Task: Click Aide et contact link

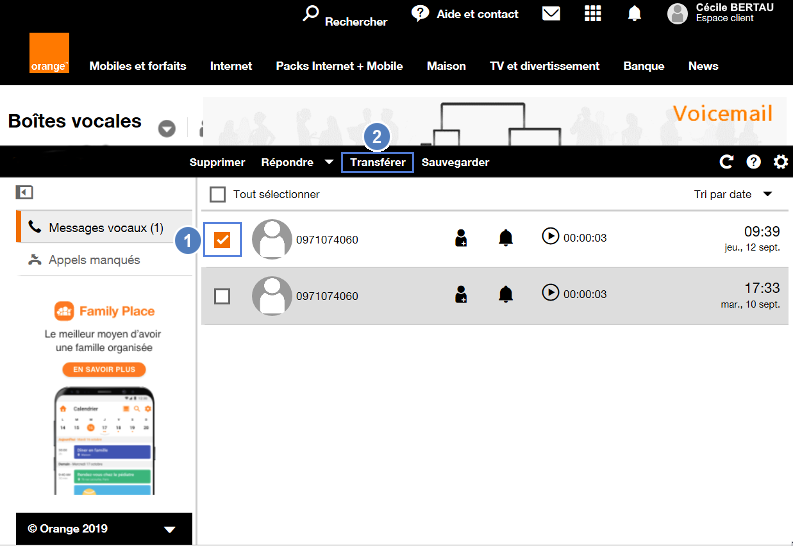Action: [x=477, y=14]
